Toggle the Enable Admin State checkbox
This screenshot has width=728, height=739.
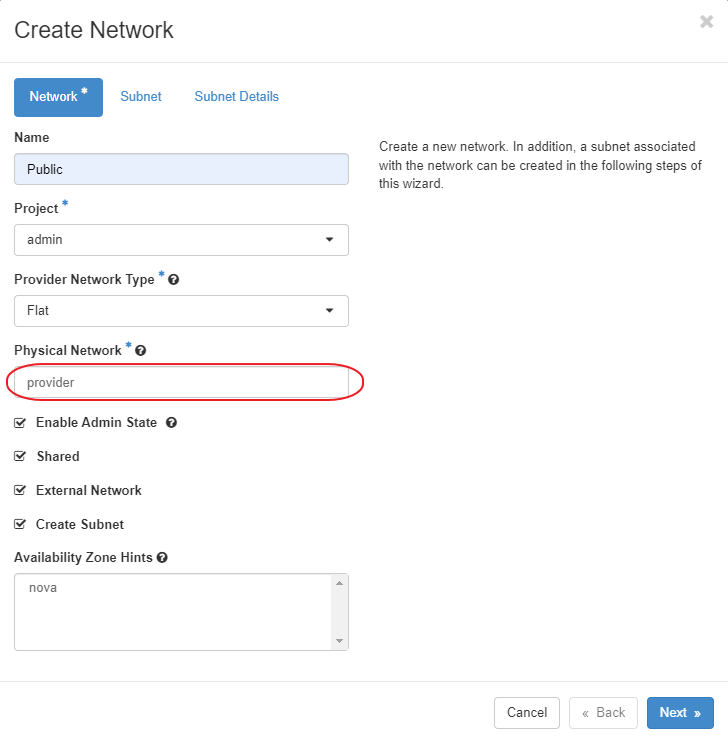20,423
